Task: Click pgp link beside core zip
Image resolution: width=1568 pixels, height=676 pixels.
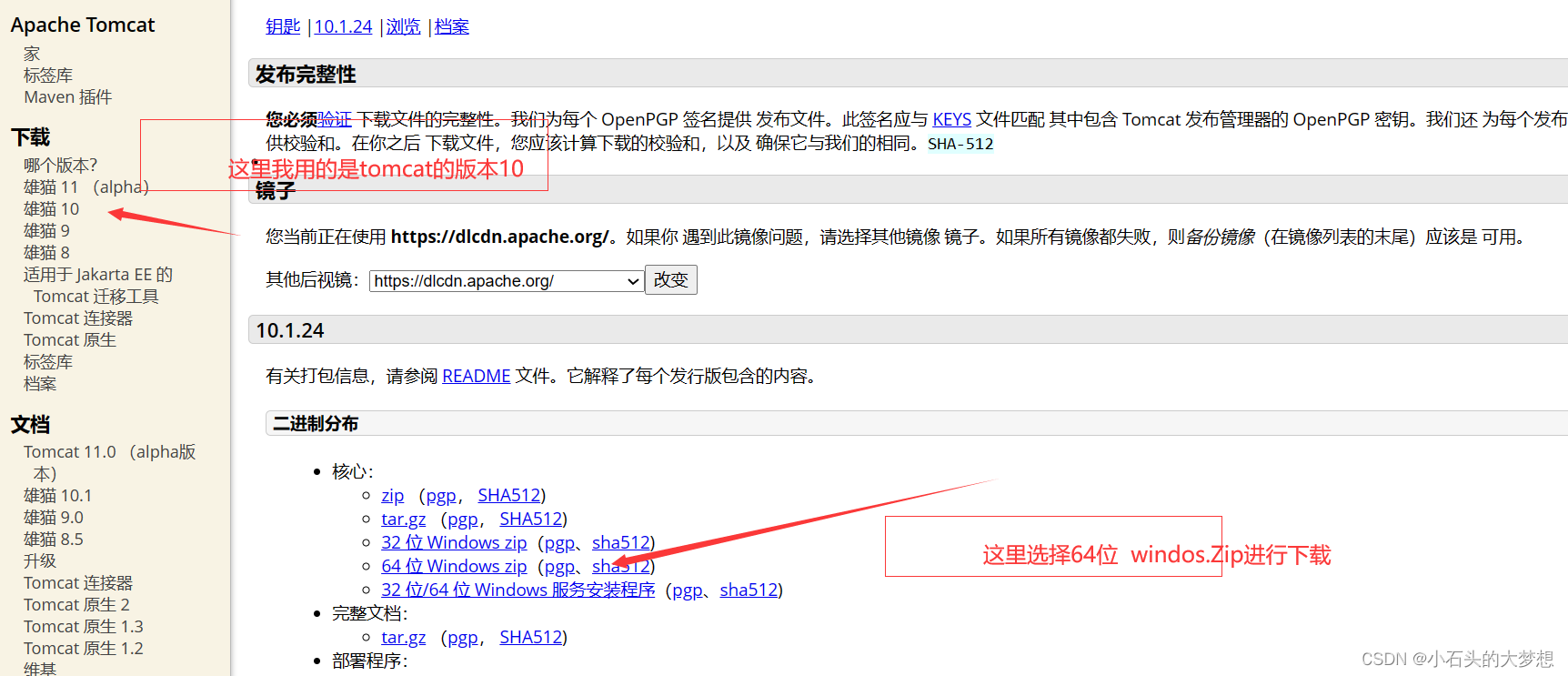Action: pyautogui.click(x=441, y=496)
